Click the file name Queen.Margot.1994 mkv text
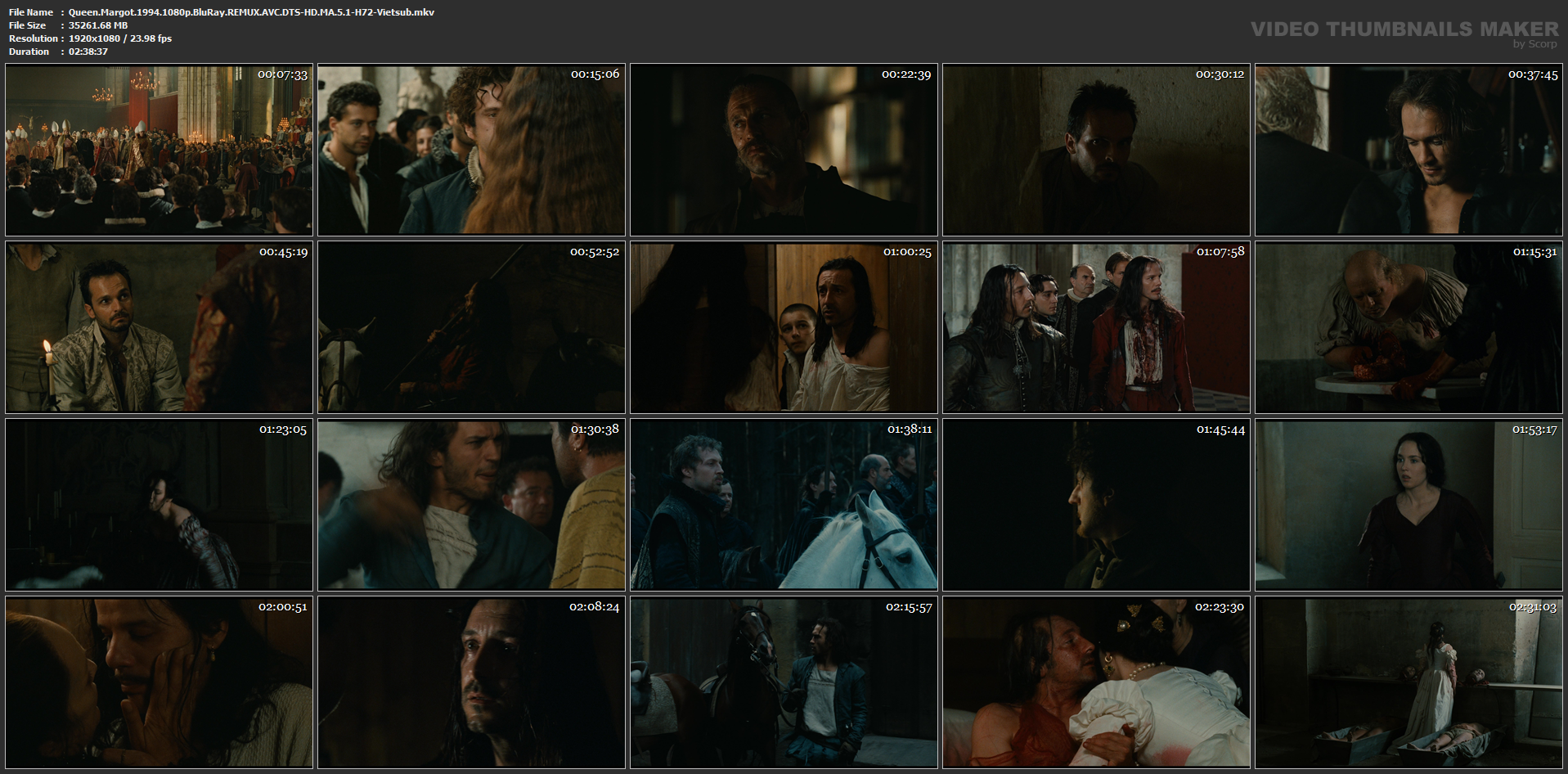Viewport: 1568px width, 774px height. [251, 12]
